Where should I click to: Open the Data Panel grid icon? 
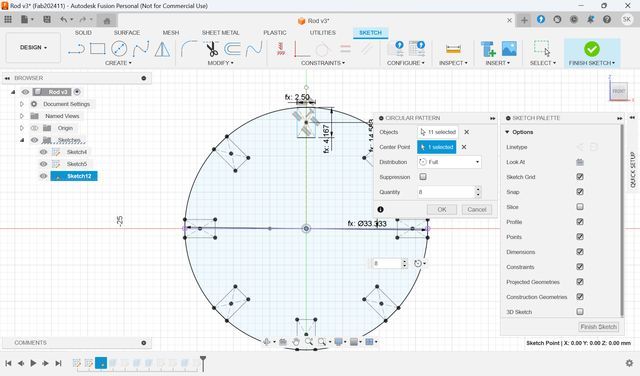pos(8,19)
